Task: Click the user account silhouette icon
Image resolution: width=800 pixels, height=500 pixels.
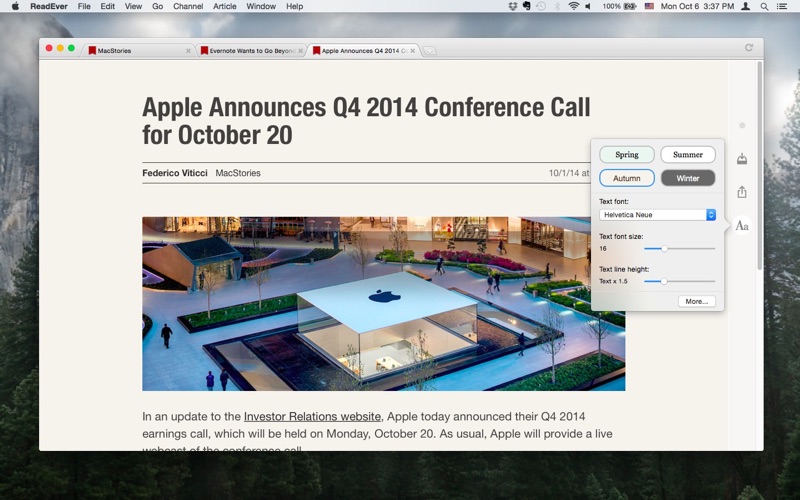Action: (745, 6)
